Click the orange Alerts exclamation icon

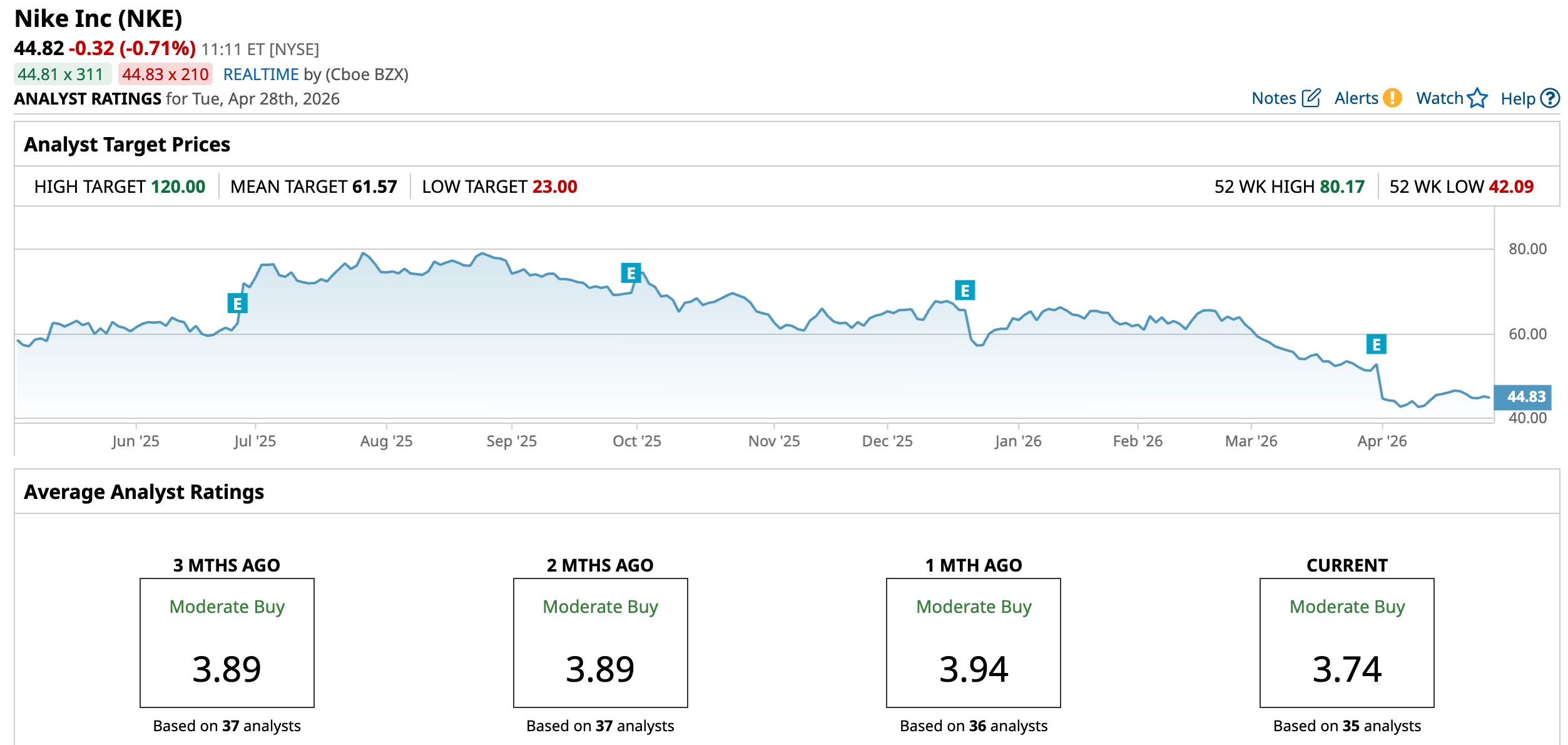pos(1392,98)
